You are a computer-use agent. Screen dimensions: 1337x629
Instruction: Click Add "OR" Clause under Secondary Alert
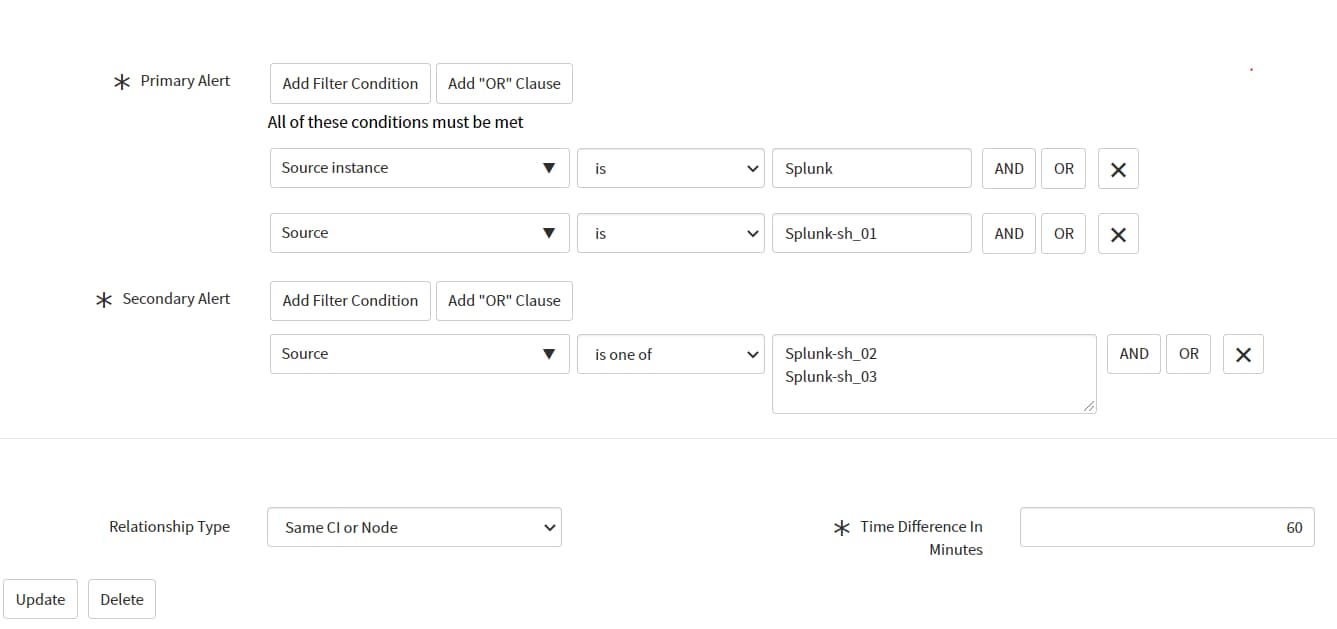504,300
